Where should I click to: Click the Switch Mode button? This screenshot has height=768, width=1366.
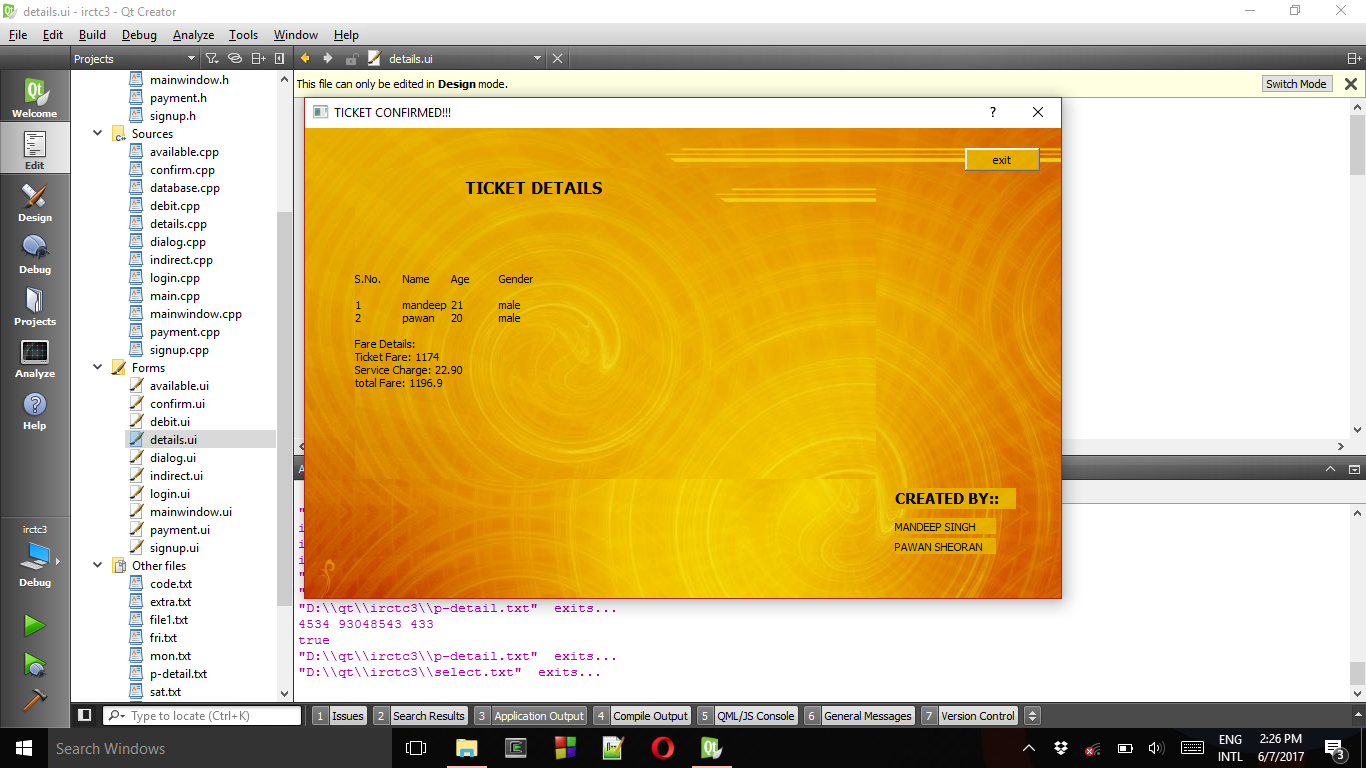coord(1296,84)
